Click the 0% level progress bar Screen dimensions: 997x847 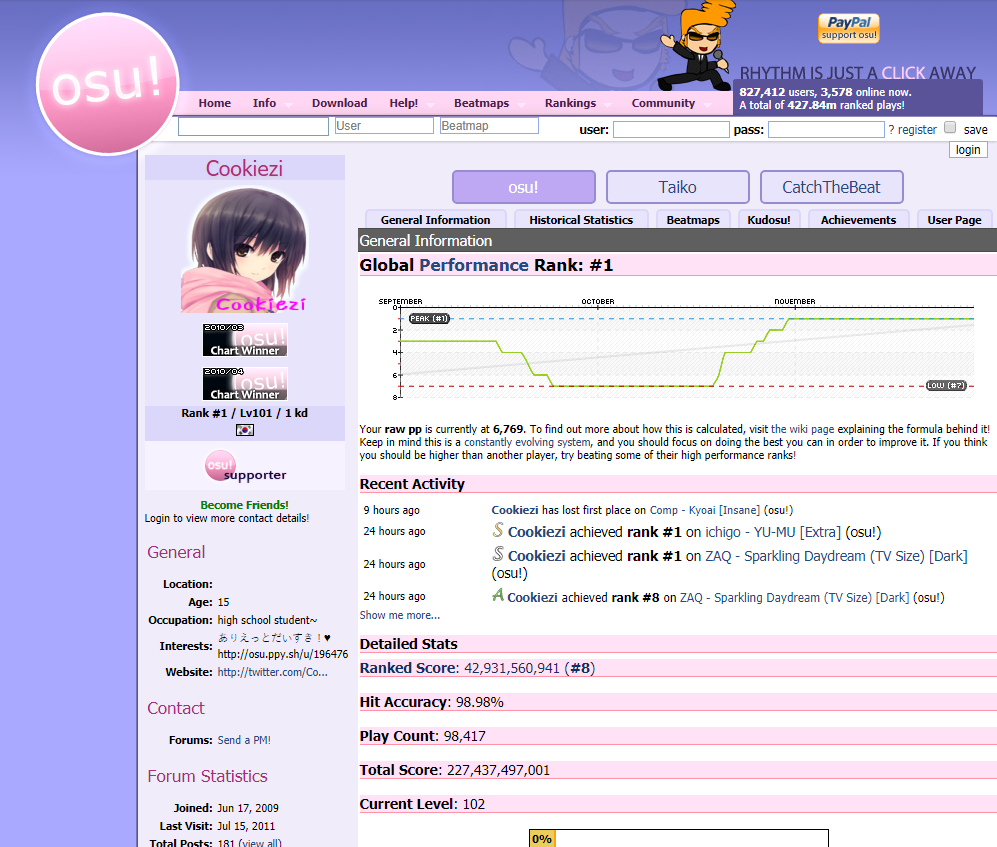(678, 838)
